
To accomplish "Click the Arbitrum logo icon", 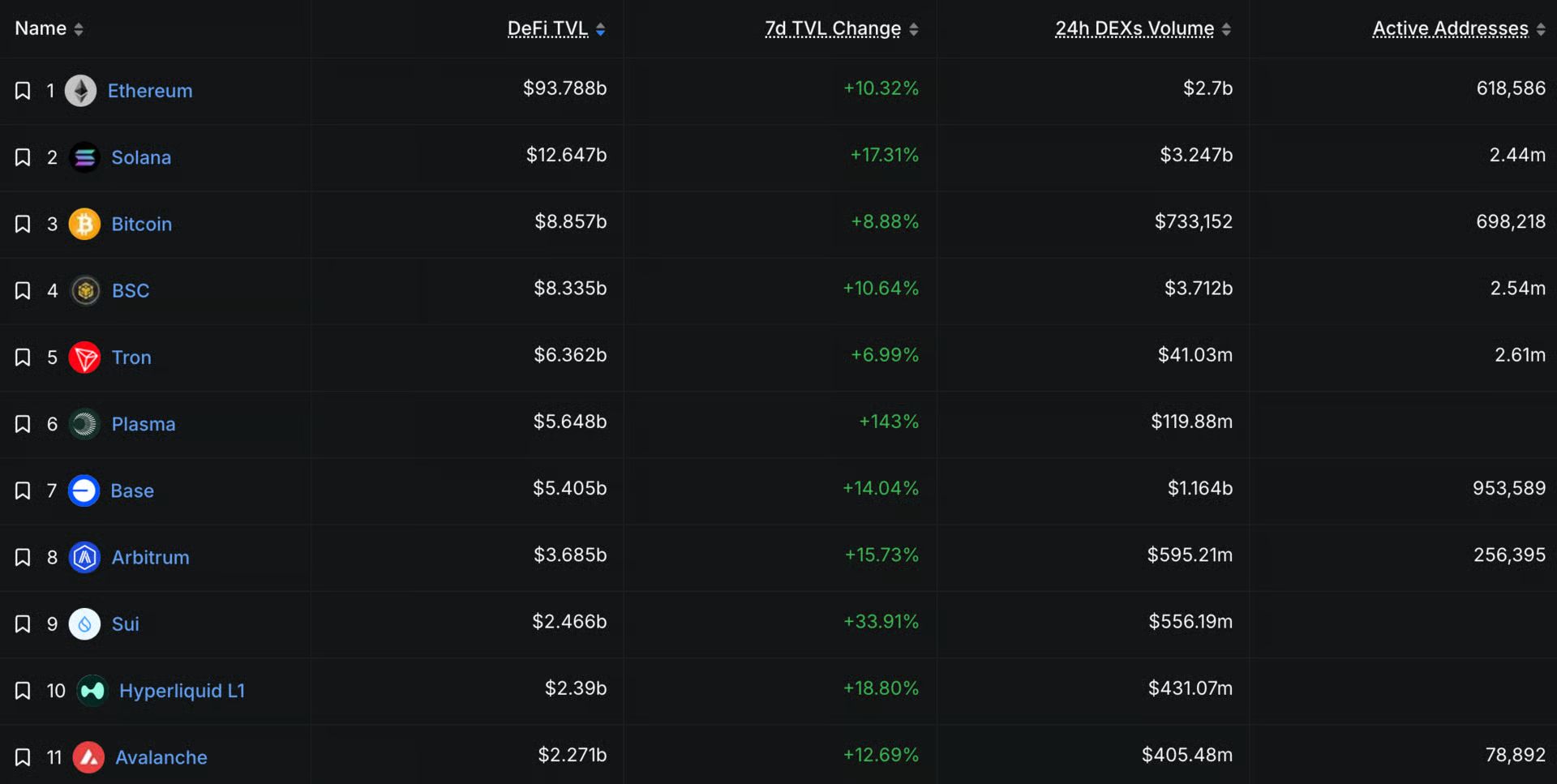I will 84,557.
